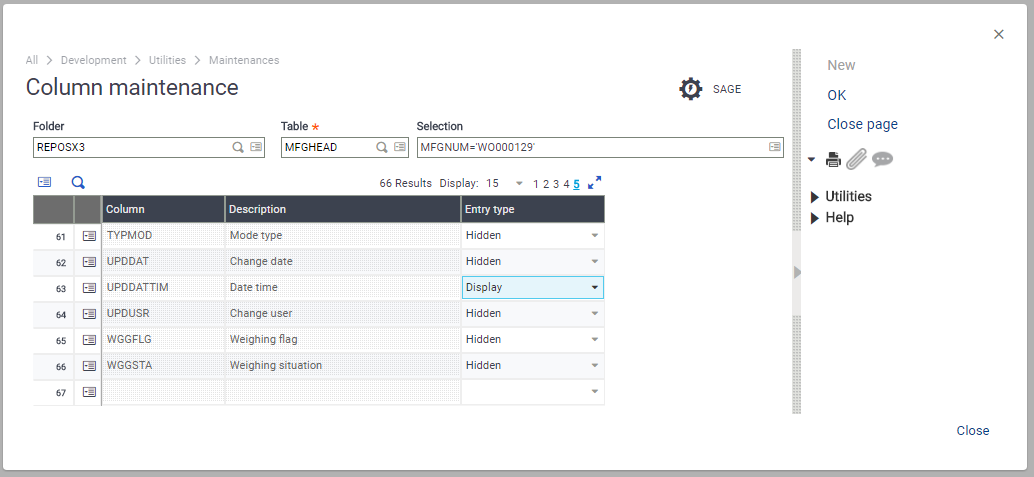Click the Close page link

point(863,124)
